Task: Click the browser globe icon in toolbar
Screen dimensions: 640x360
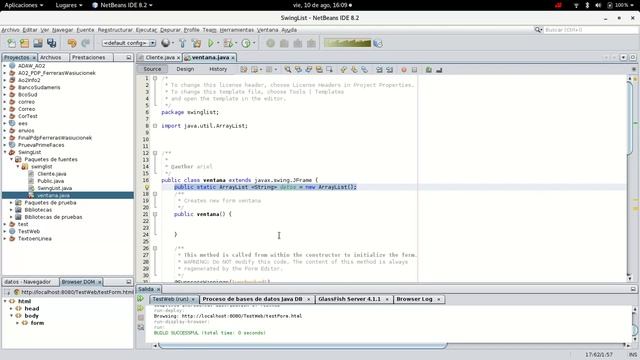Action: [x=165, y=43]
